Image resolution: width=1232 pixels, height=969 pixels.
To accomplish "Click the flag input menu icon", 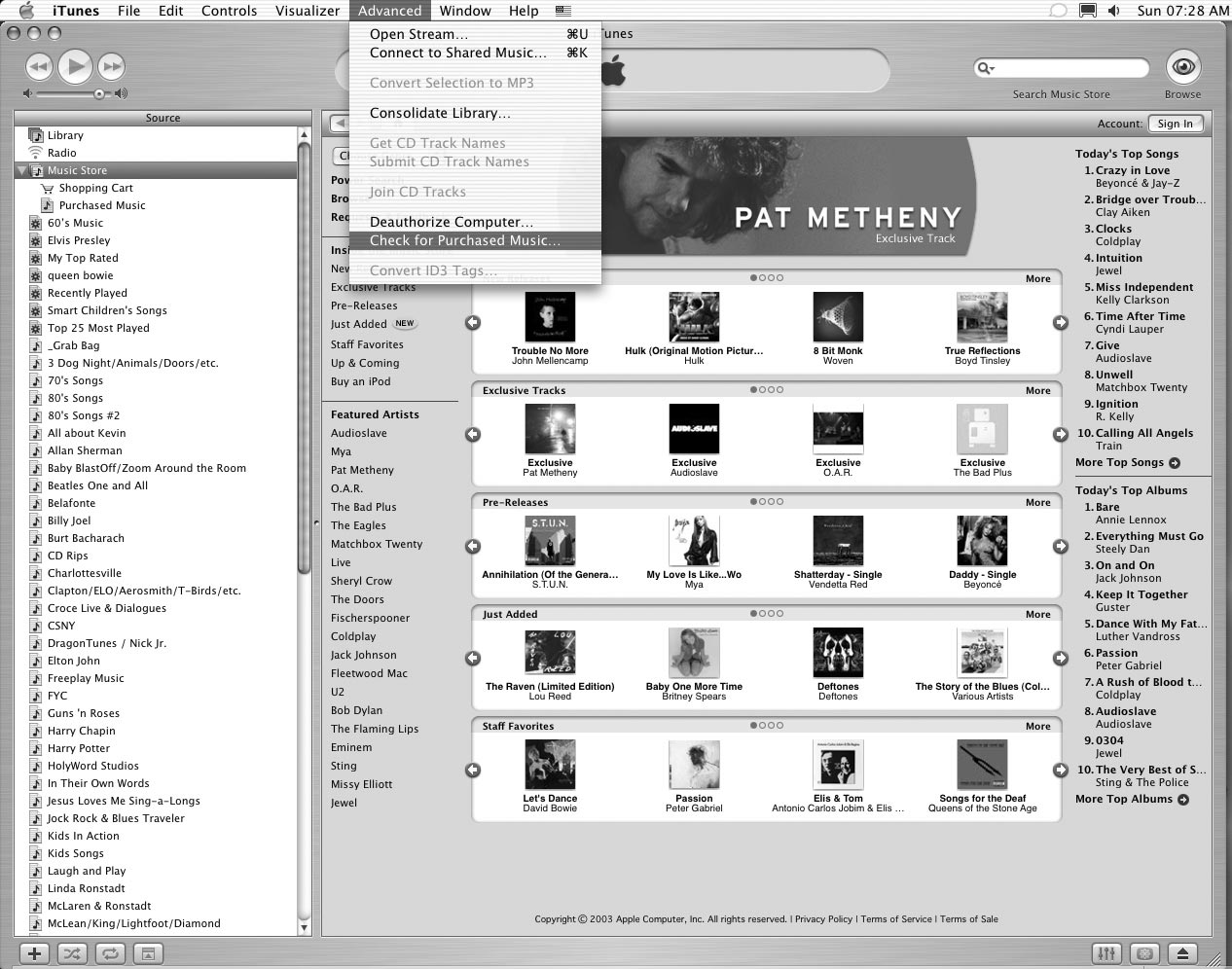I will pyautogui.click(x=563, y=11).
